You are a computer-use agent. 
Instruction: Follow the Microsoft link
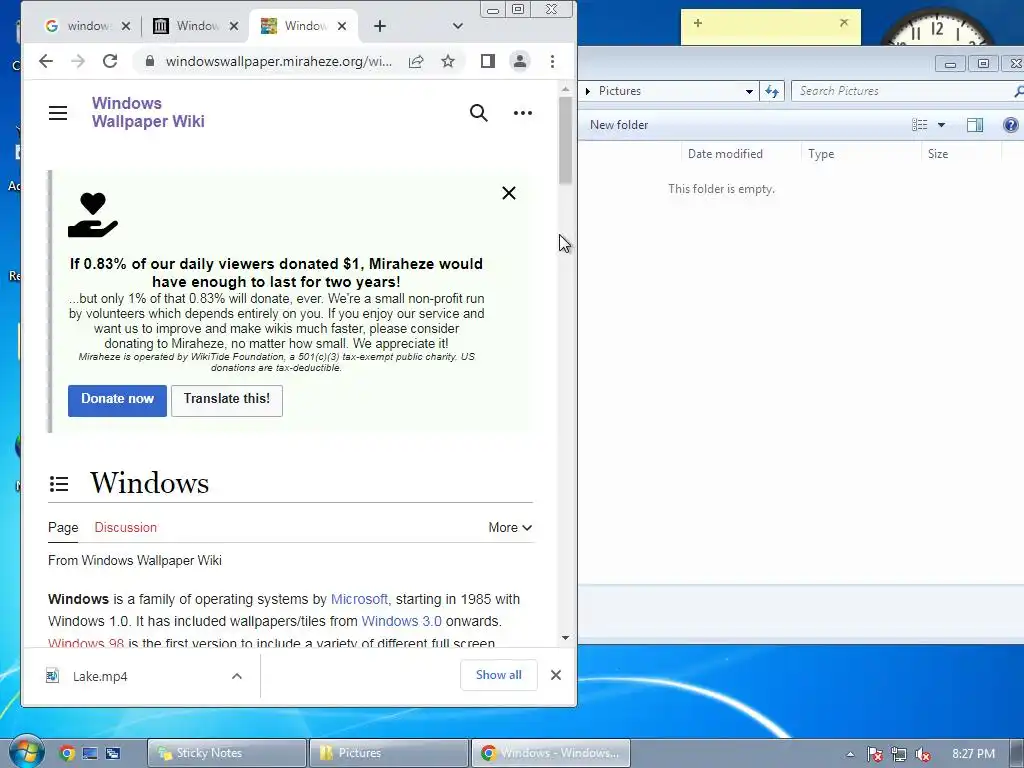[x=359, y=600]
